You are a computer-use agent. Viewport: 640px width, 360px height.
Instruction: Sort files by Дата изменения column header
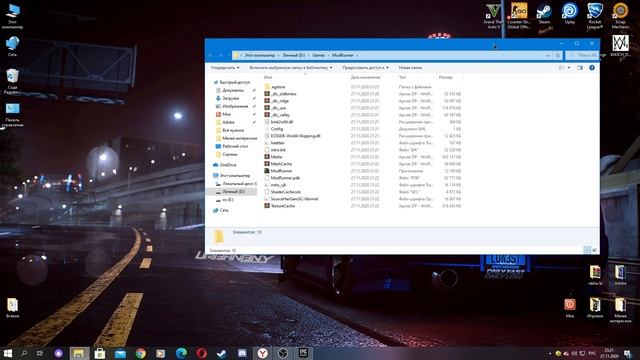[x=365, y=77]
